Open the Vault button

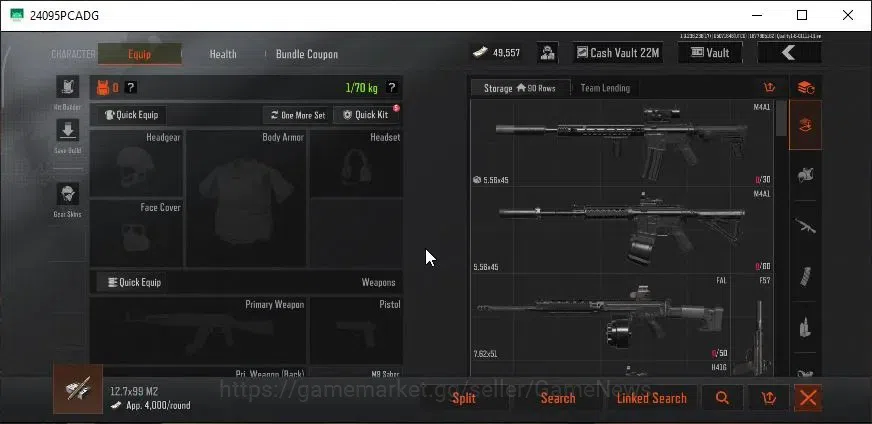[710, 53]
